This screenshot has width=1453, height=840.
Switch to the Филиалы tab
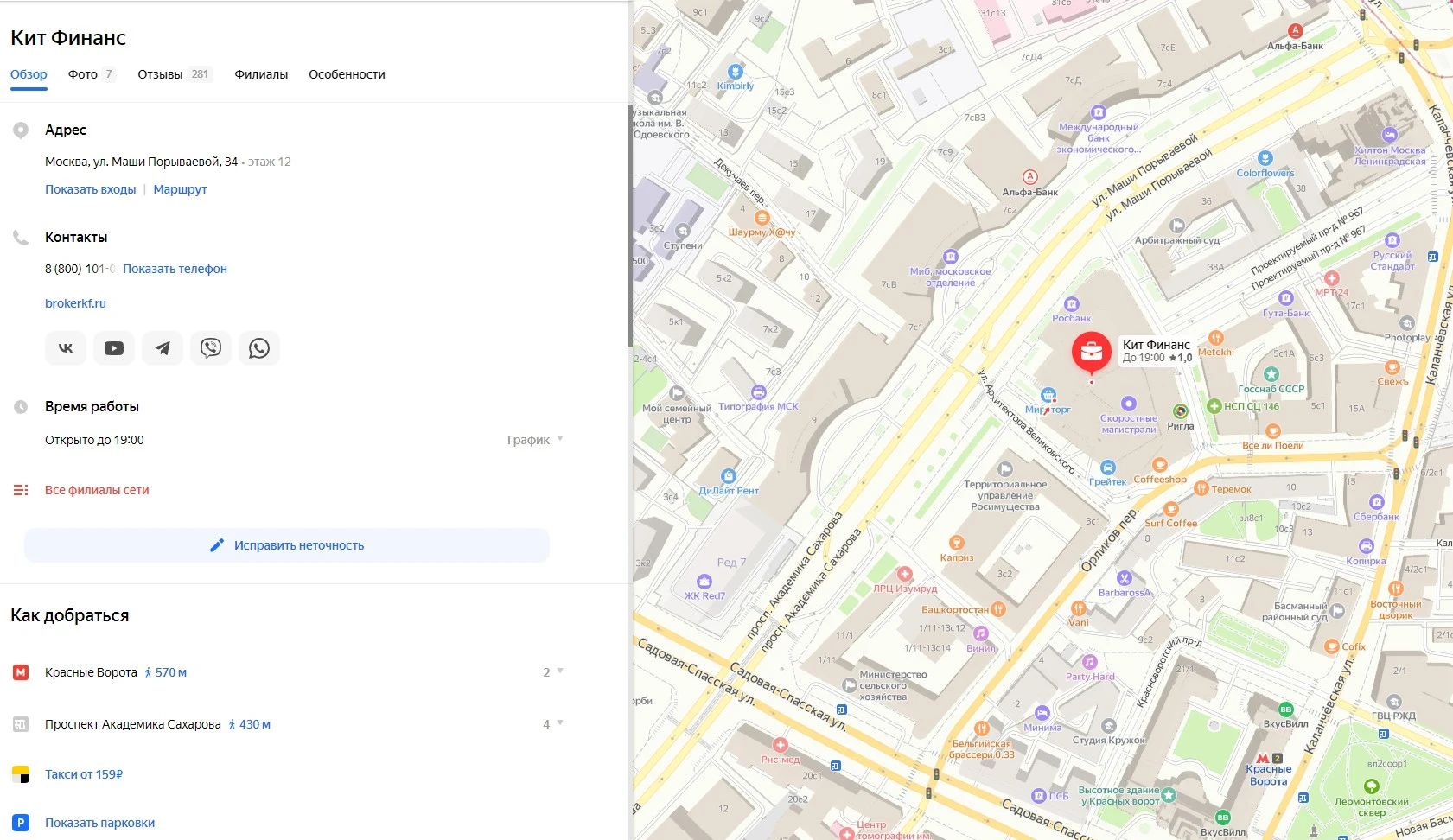[261, 74]
